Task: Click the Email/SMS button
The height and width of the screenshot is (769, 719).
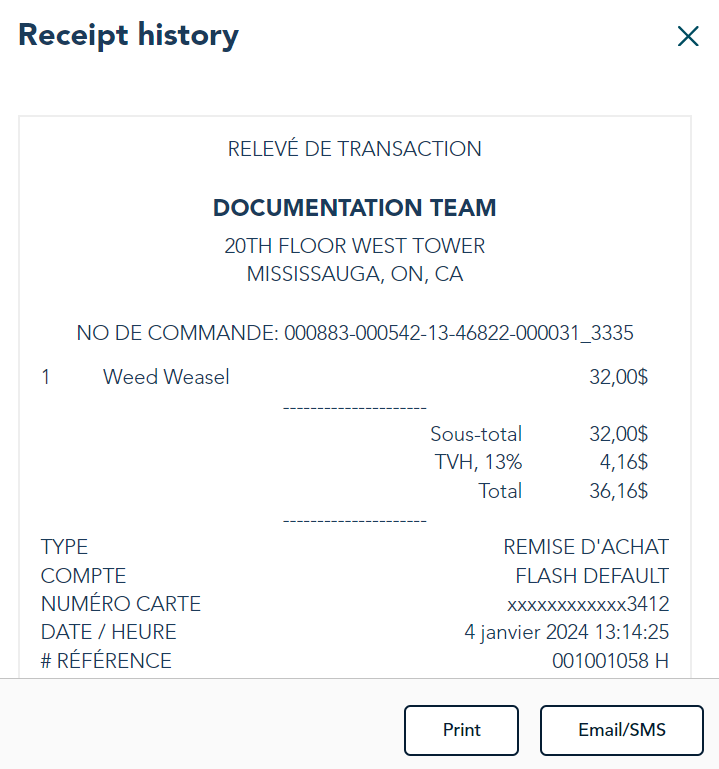Action: pyautogui.click(x=622, y=730)
